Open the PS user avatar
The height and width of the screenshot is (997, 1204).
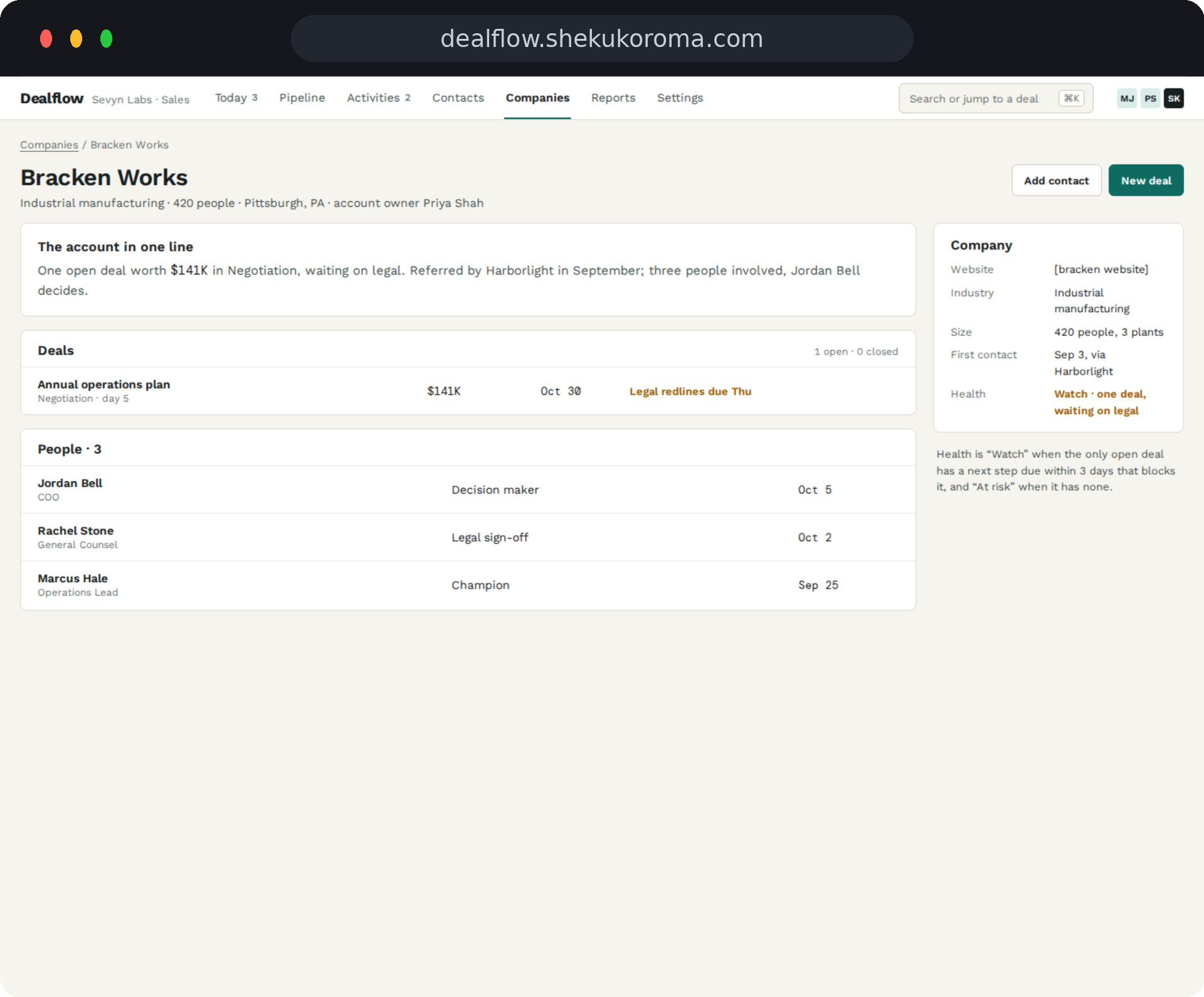coord(1150,98)
